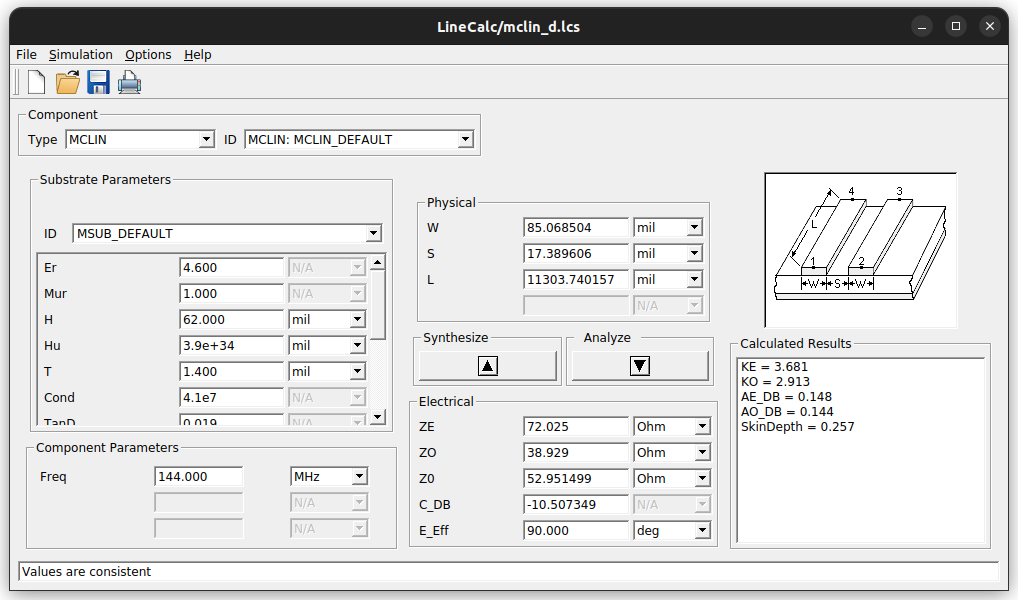Click the SkinDepth = 0.257 result line
The image size is (1018, 600).
(x=797, y=427)
